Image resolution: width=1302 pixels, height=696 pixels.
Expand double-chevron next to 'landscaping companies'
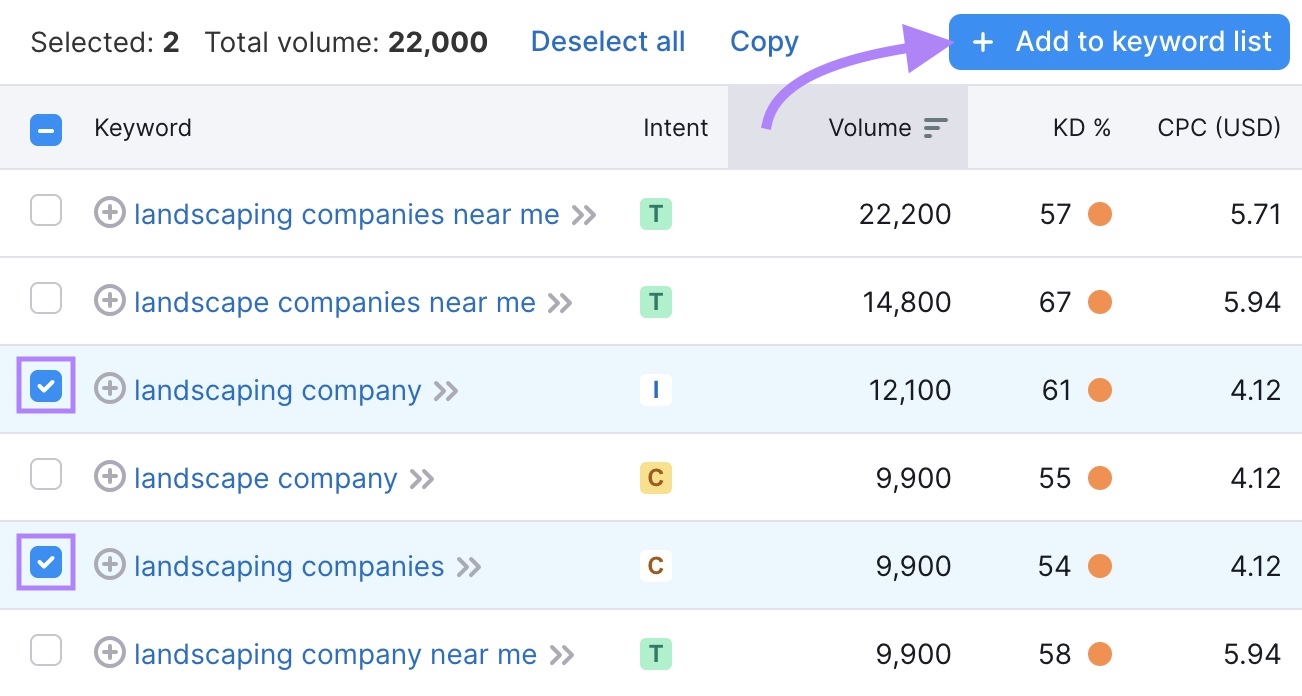tap(469, 566)
